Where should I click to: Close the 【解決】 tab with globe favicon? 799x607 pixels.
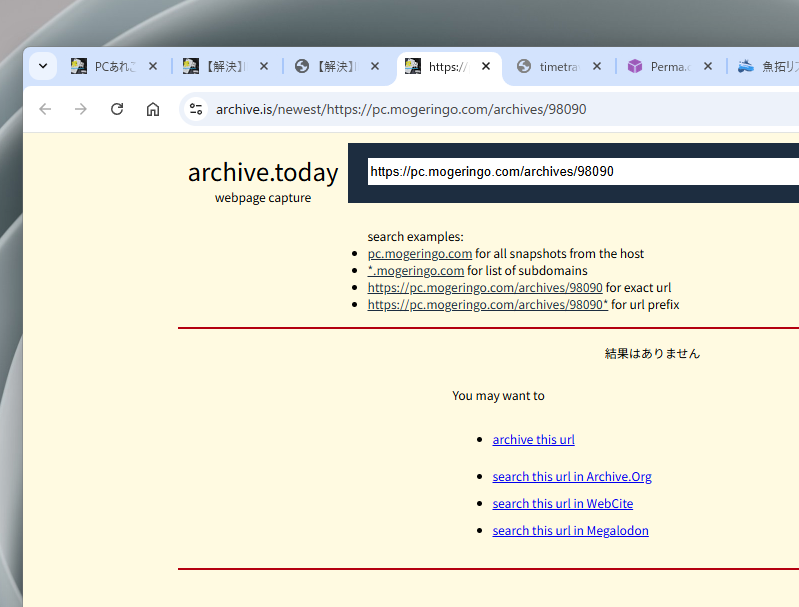375,66
